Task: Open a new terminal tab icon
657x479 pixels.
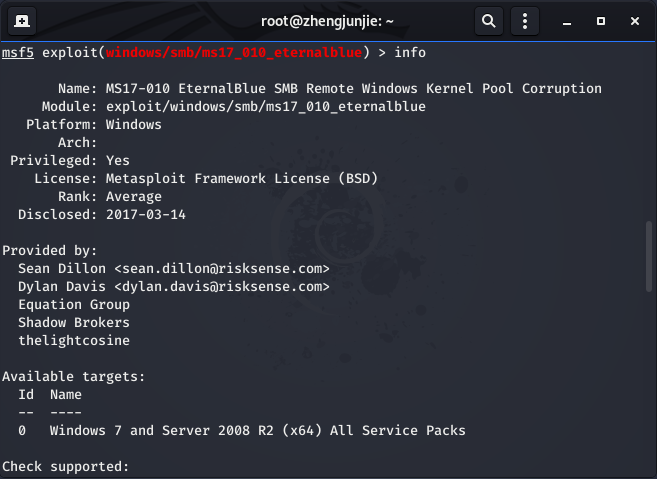Action: click(x=22, y=21)
